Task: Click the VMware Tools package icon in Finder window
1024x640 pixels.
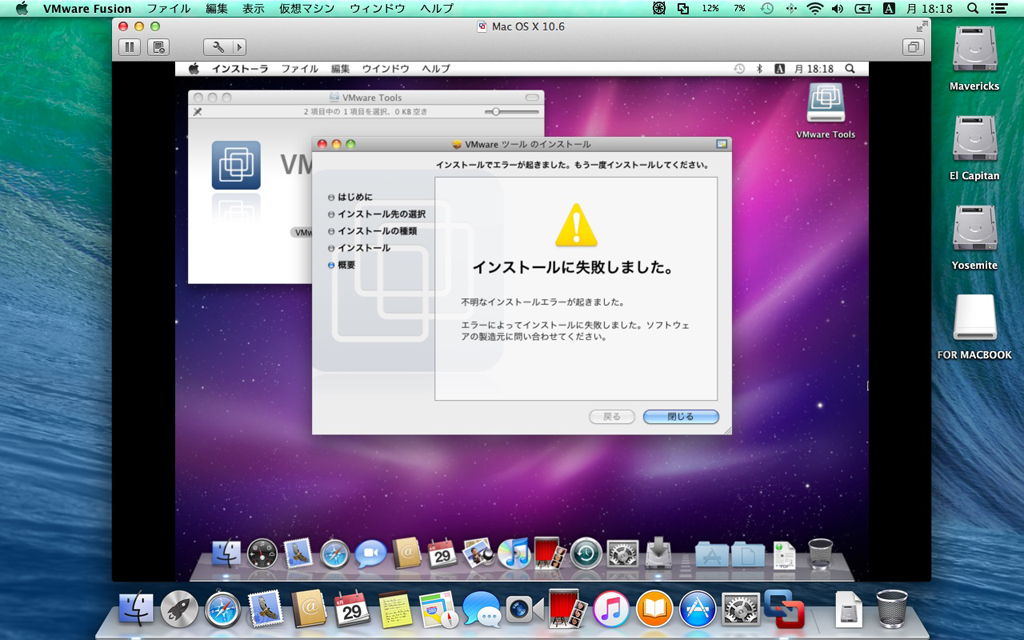Action: coord(236,165)
